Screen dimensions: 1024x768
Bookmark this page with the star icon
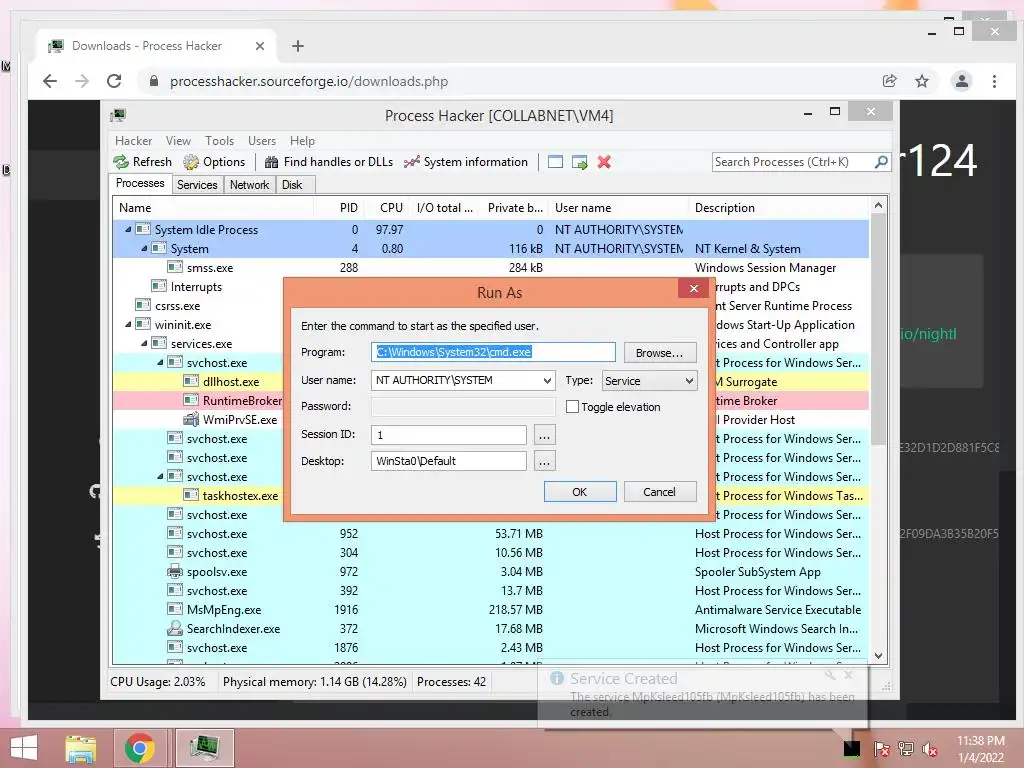click(921, 81)
